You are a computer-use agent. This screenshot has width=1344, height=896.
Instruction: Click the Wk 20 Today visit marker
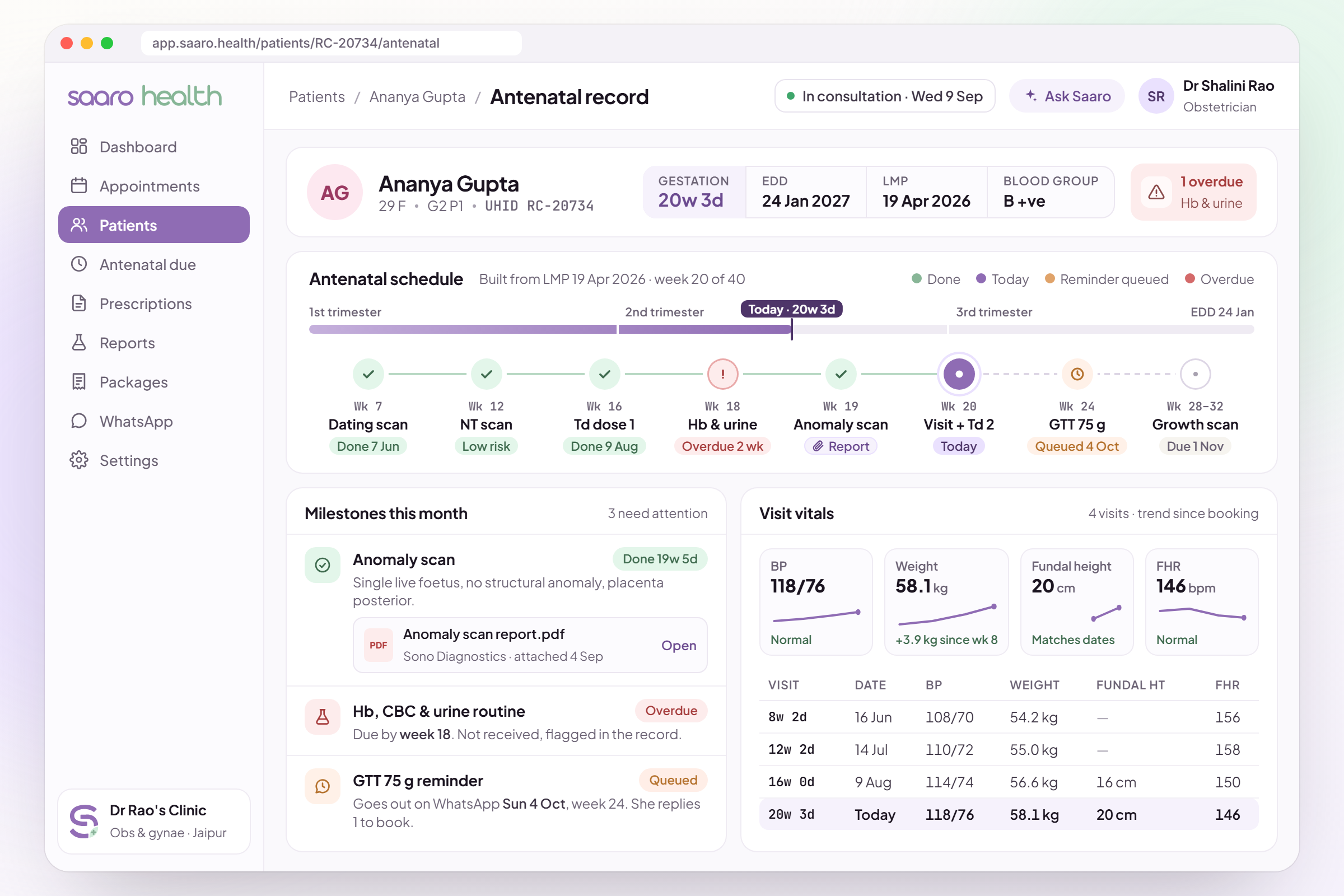[959, 374]
